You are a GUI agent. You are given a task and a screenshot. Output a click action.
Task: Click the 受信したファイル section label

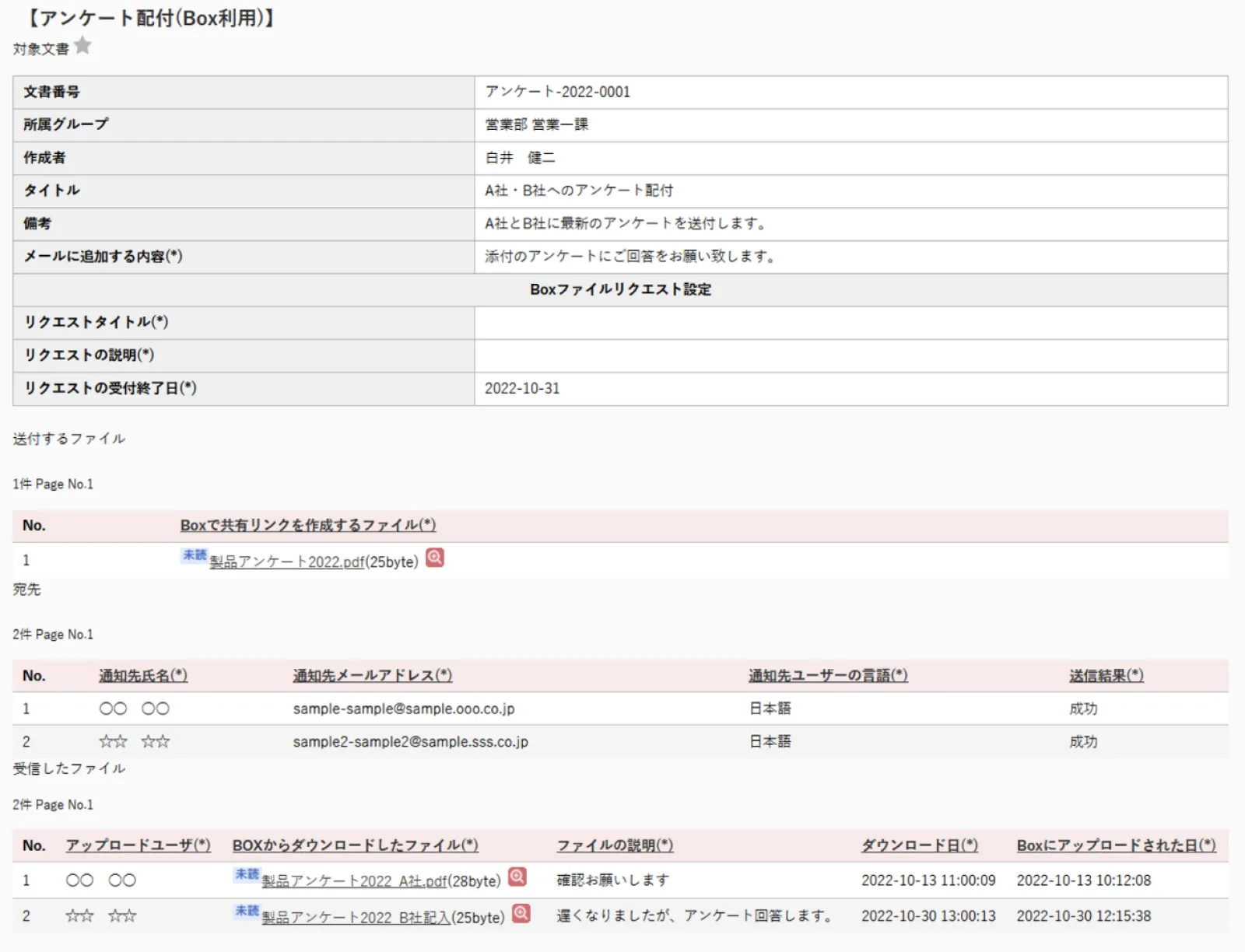pos(69,768)
